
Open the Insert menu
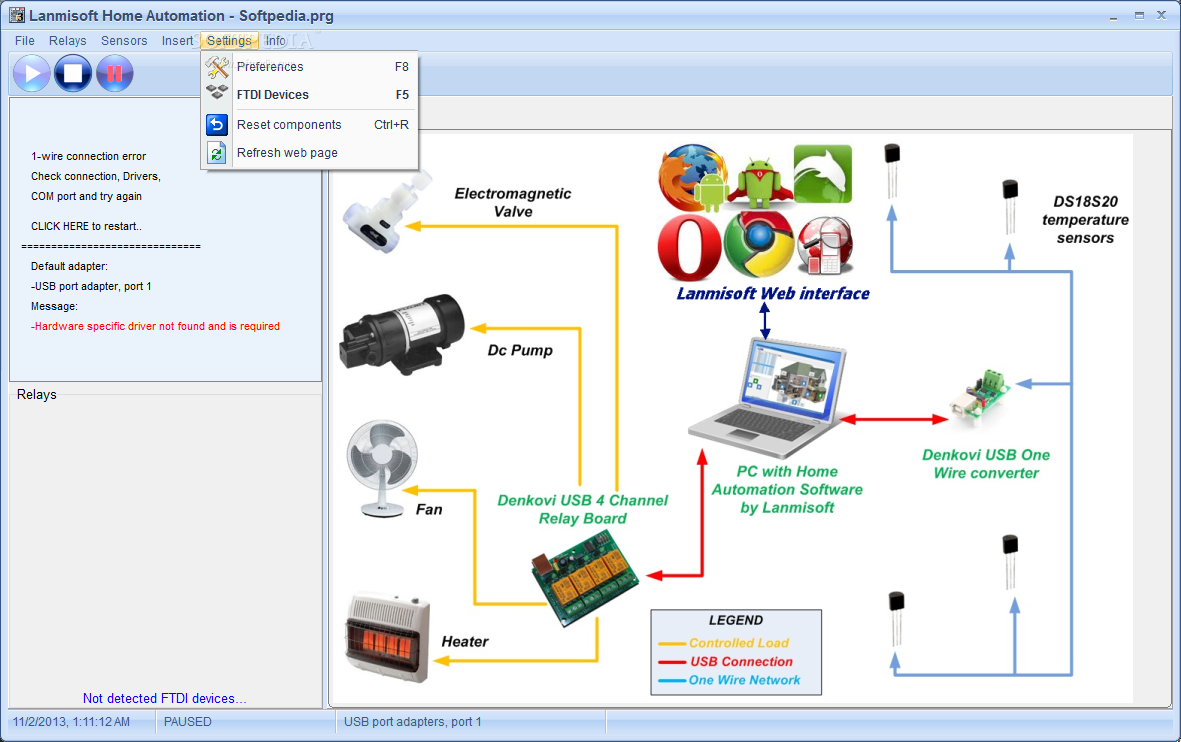177,41
